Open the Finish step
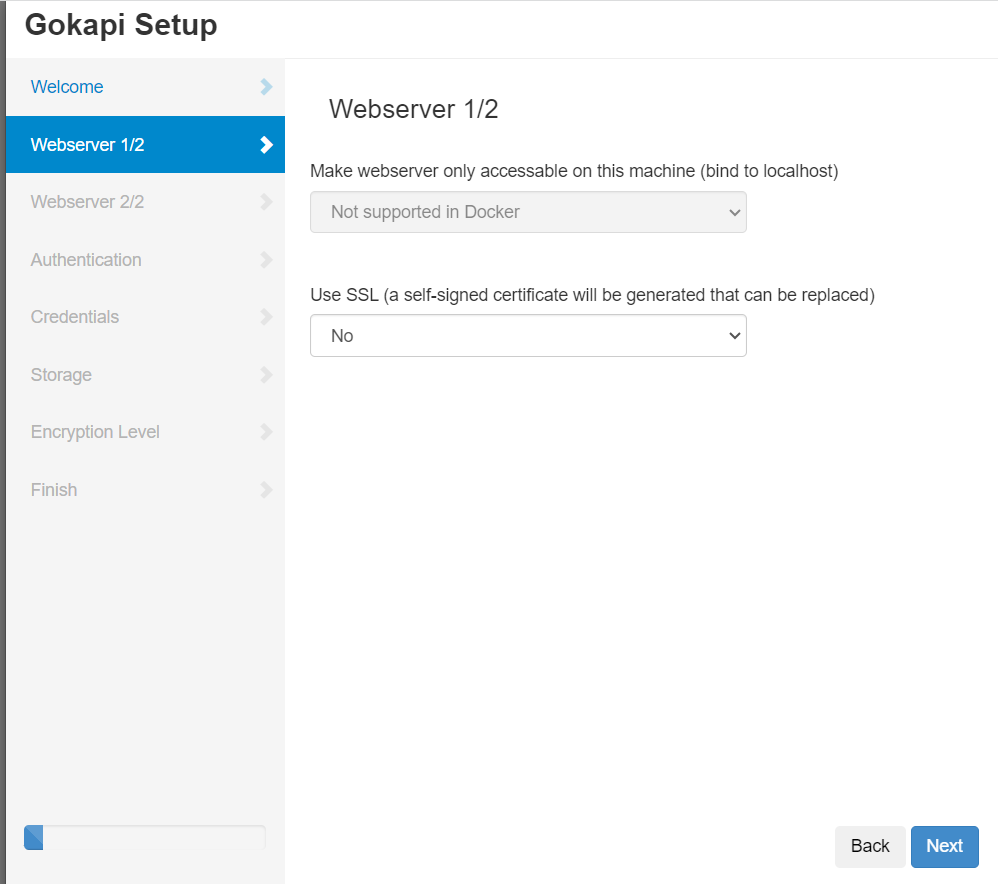998x884 pixels. (145, 490)
